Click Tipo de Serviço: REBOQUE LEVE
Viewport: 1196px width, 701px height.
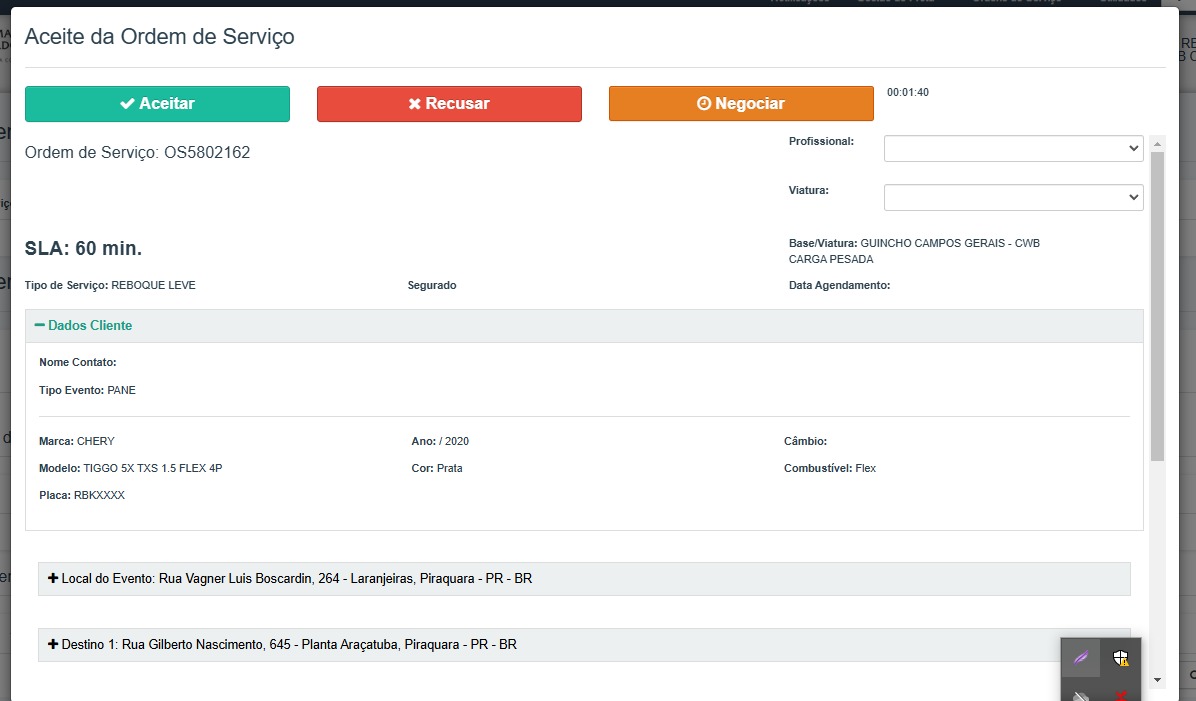click(110, 285)
